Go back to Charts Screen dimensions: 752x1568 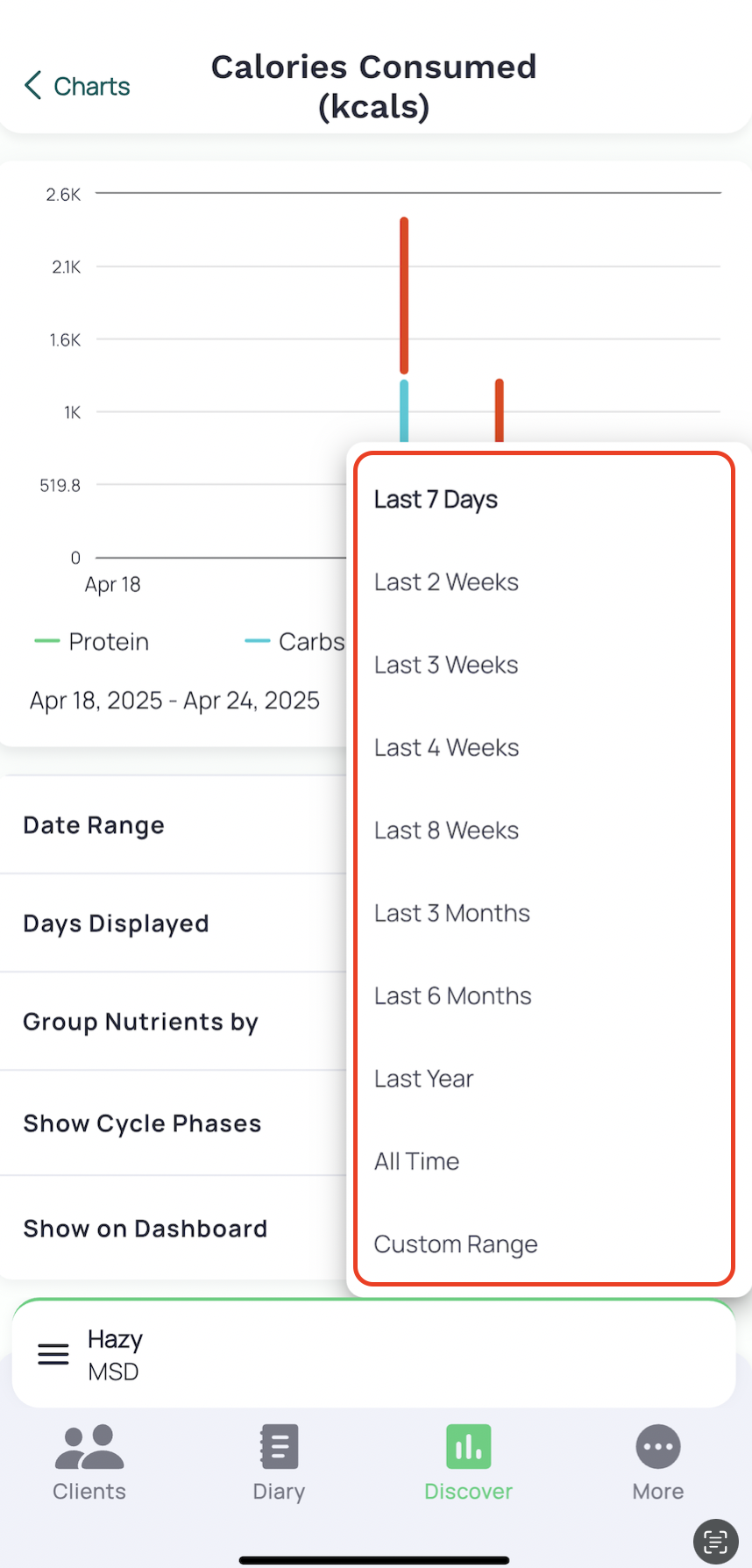click(77, 86)
